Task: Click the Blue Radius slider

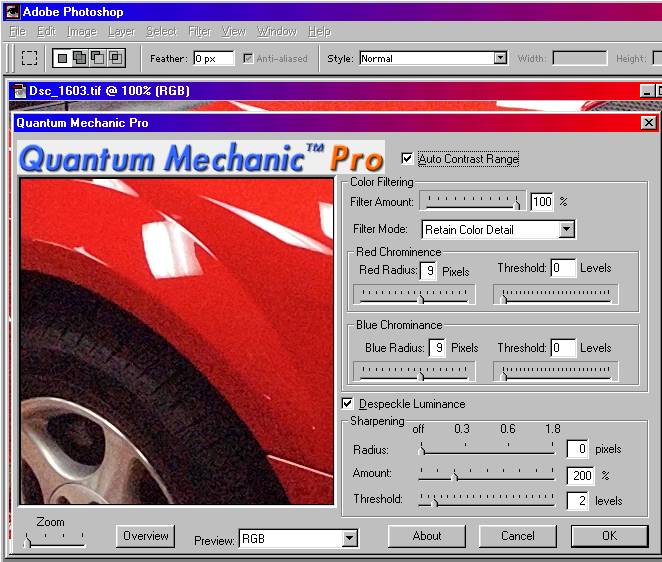Action: pos(414,371)
